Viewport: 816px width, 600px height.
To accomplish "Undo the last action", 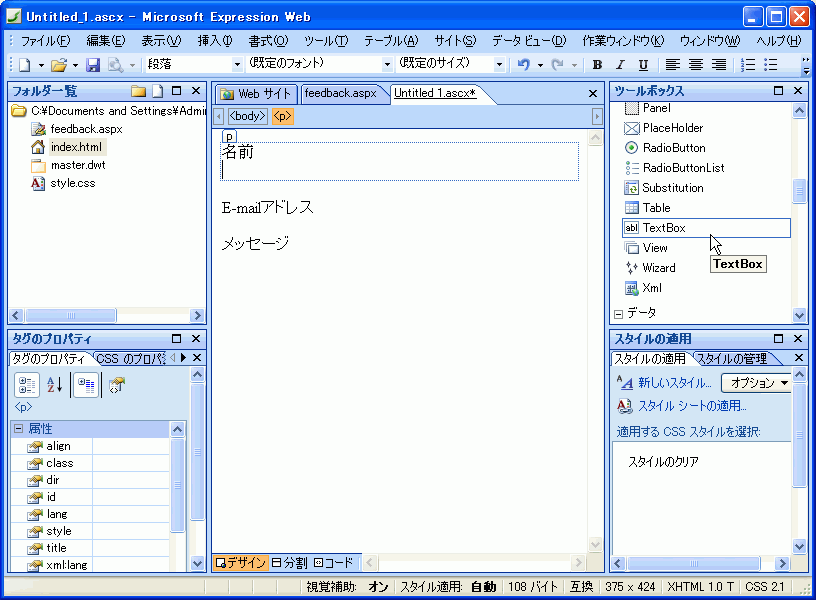I will pos(524,65).
